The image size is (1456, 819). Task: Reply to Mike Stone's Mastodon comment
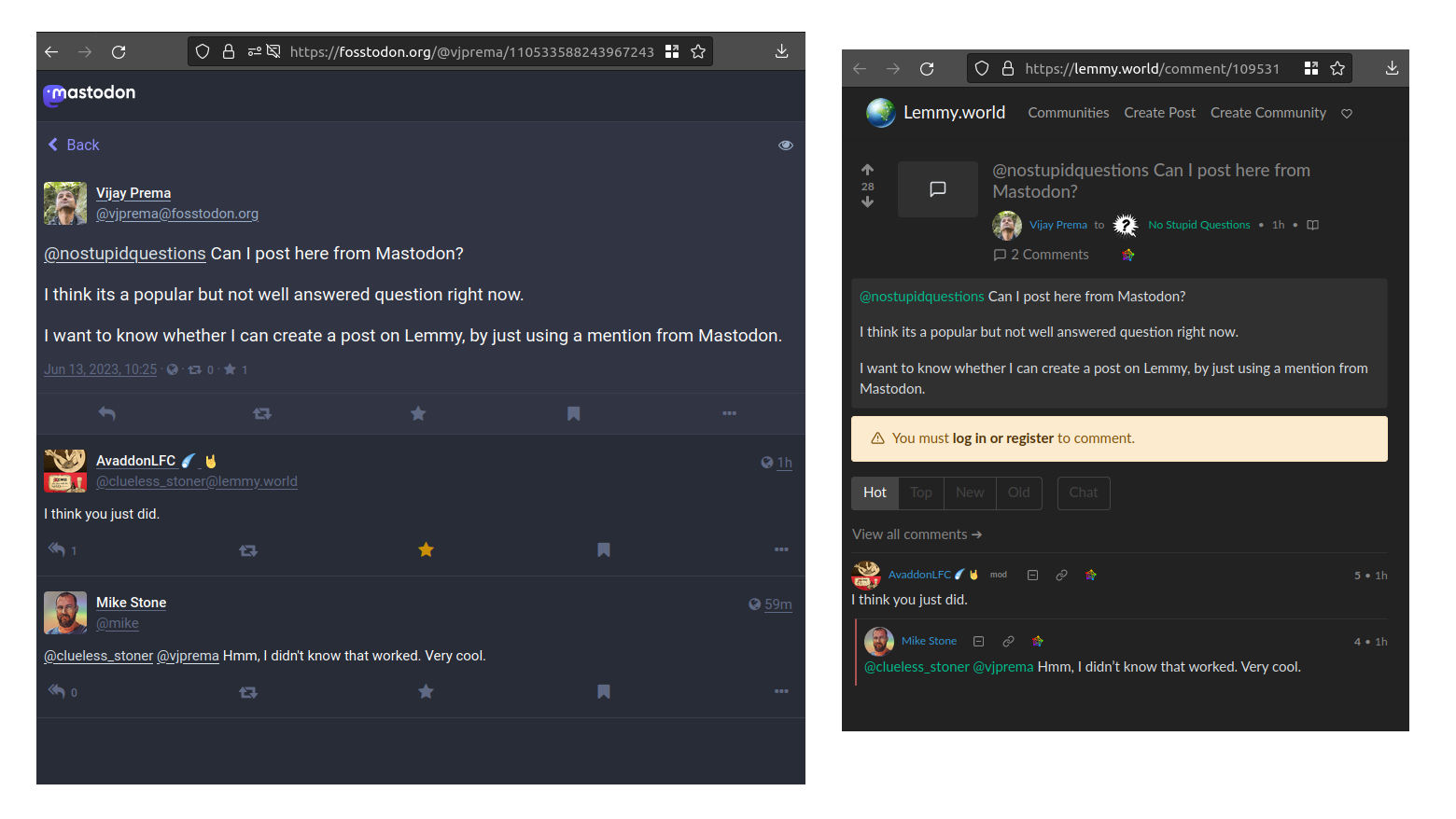(x=57, y=691)
